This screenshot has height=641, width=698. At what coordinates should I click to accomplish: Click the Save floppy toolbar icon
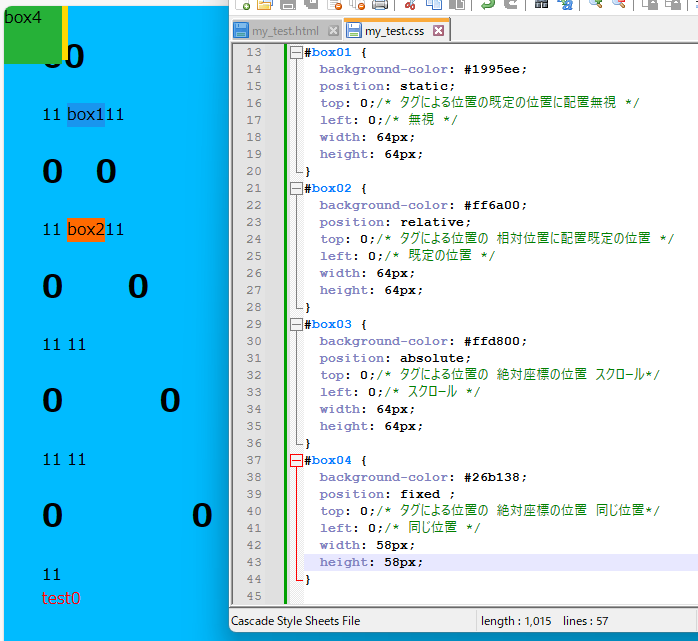click(288, 4)
